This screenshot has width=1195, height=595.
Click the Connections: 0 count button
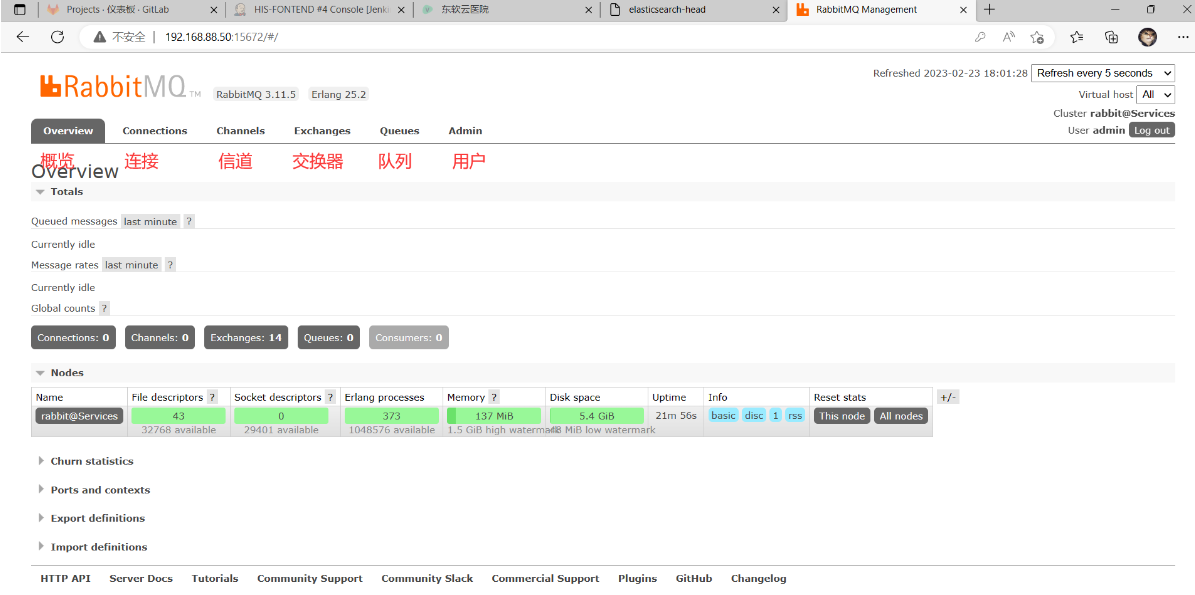pos(73,337)
